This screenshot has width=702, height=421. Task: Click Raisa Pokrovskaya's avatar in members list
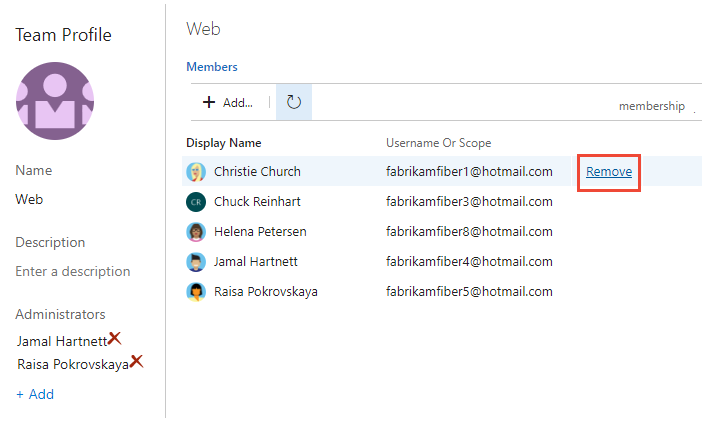pos(196,292)
